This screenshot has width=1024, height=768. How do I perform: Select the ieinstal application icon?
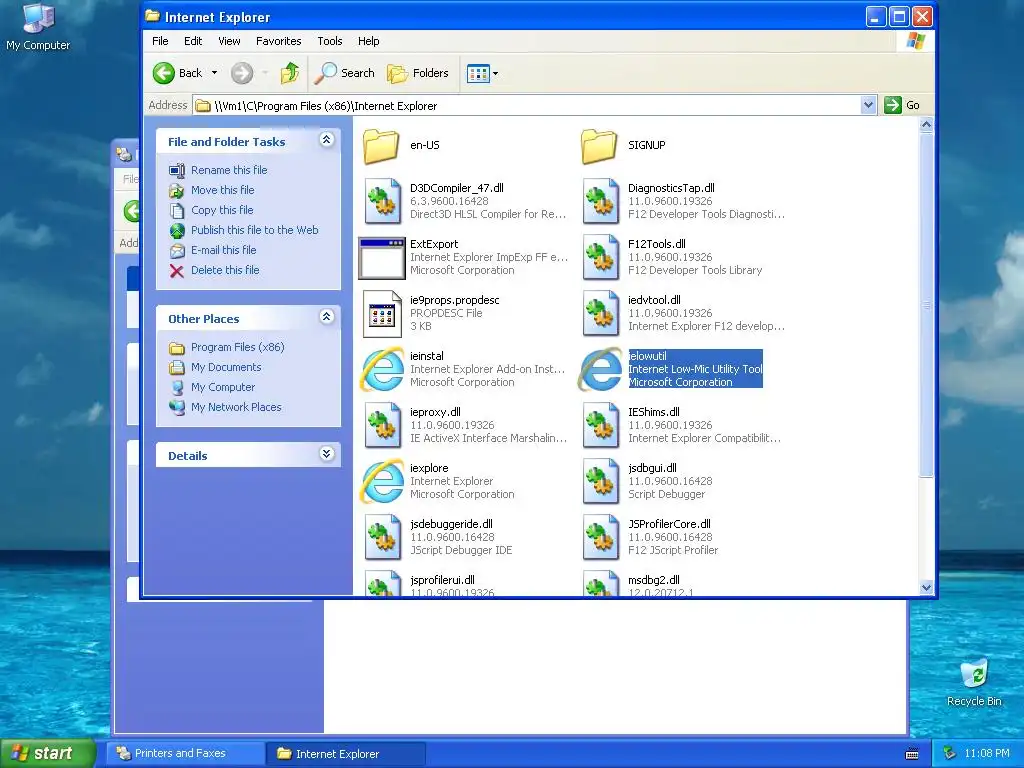(x=383, y=370)
